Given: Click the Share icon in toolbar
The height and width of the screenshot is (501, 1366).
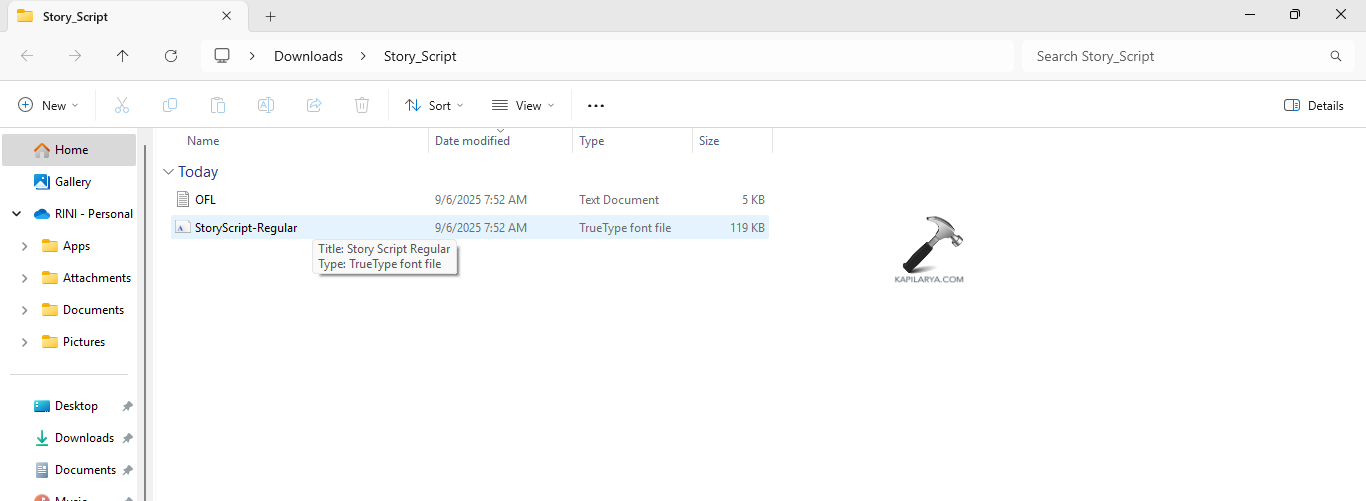Looking at the screenshot, I should pos(314,105).
